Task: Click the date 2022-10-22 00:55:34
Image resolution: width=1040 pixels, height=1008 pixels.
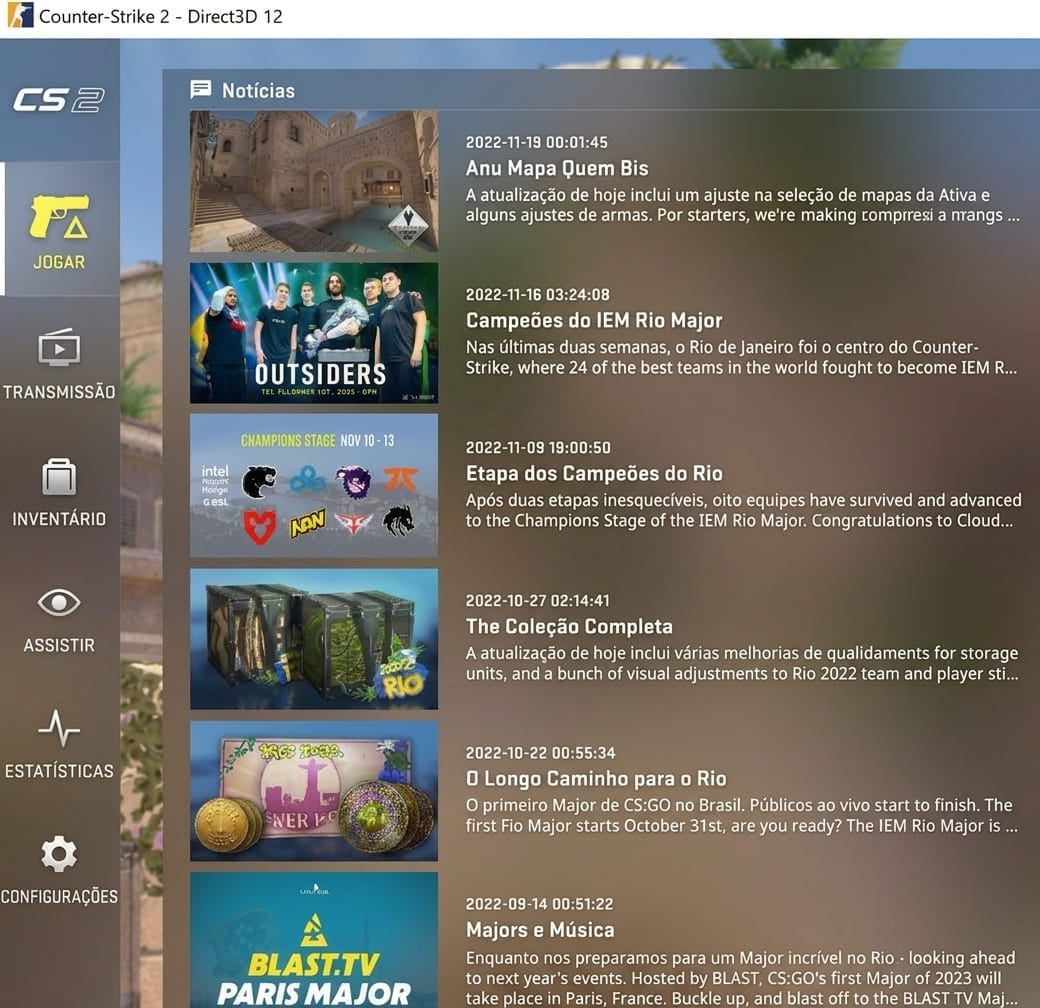Action: click(541, 753)
